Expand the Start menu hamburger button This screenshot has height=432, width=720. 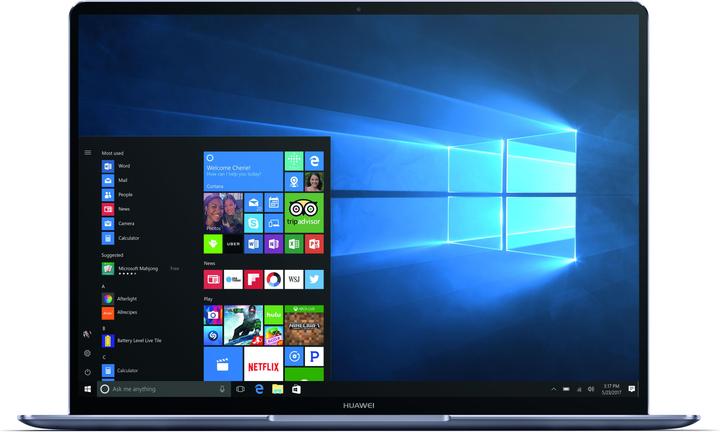click(x=88, y=152)
